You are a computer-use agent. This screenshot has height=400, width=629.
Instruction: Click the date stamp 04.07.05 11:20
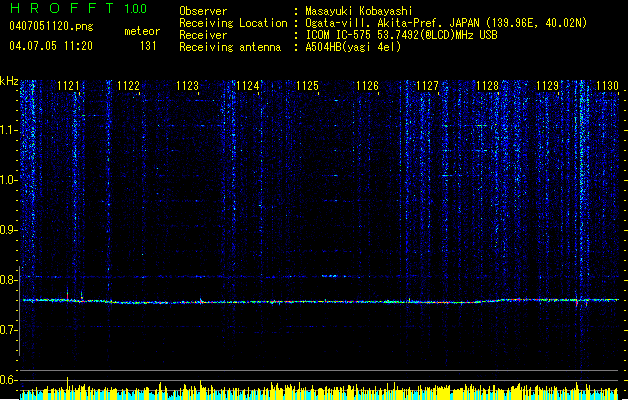(51, 46)
